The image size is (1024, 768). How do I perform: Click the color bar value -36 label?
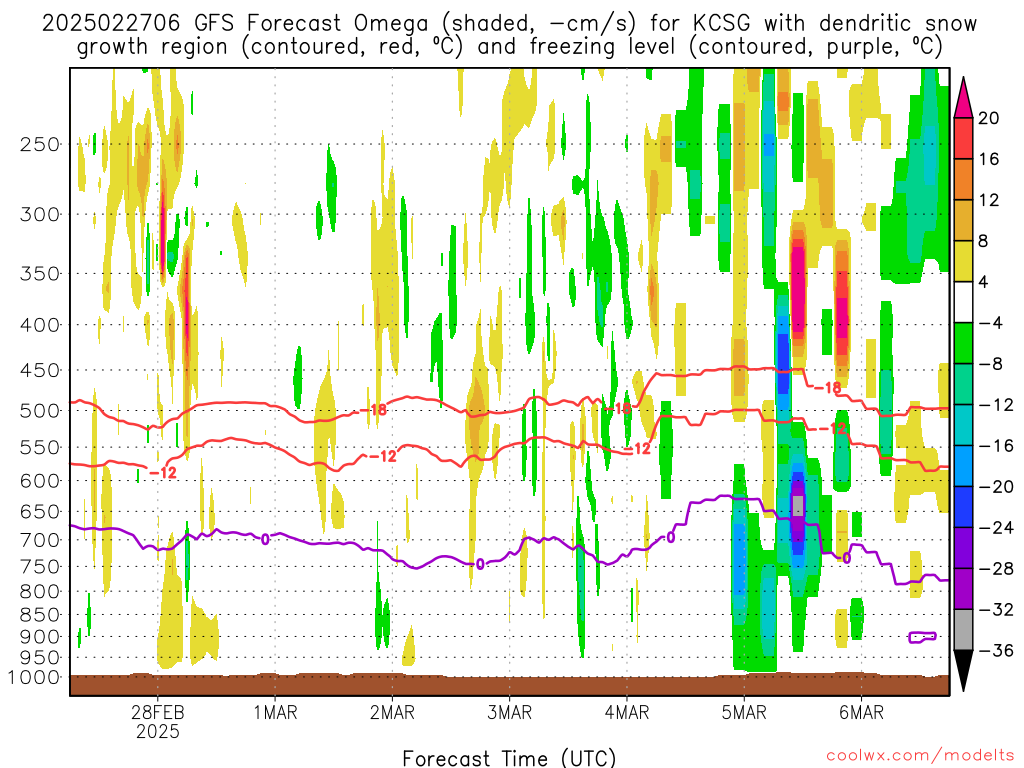coord(996,650)
